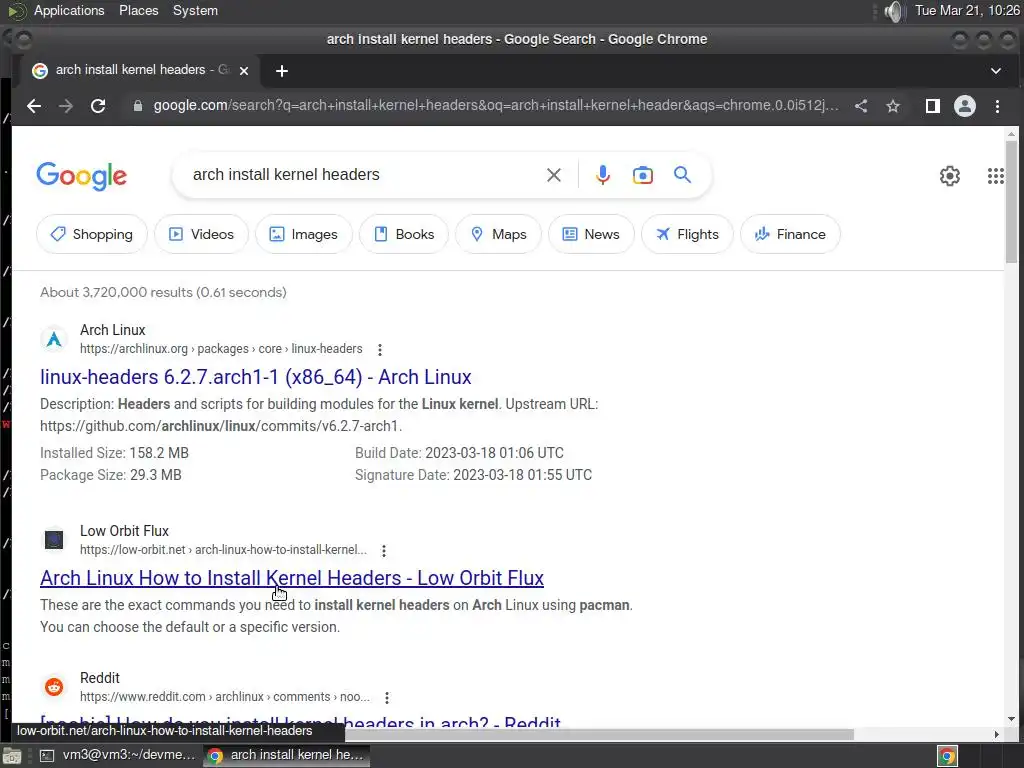
Task: Open linux-headers 6.2.7.arch1-1 result link
Action: click(255, 377)
